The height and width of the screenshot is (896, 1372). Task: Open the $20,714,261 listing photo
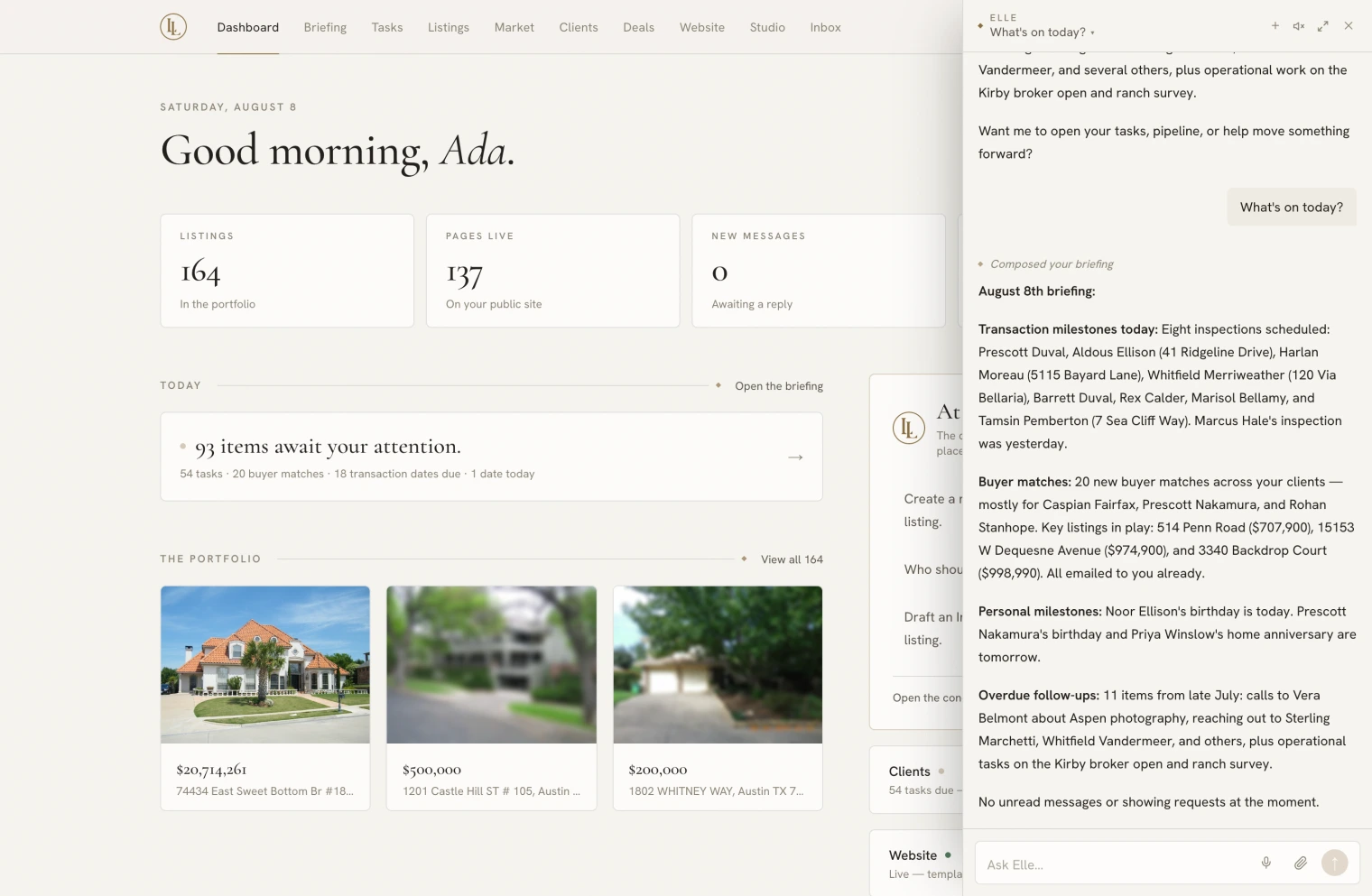coord(265,665)
